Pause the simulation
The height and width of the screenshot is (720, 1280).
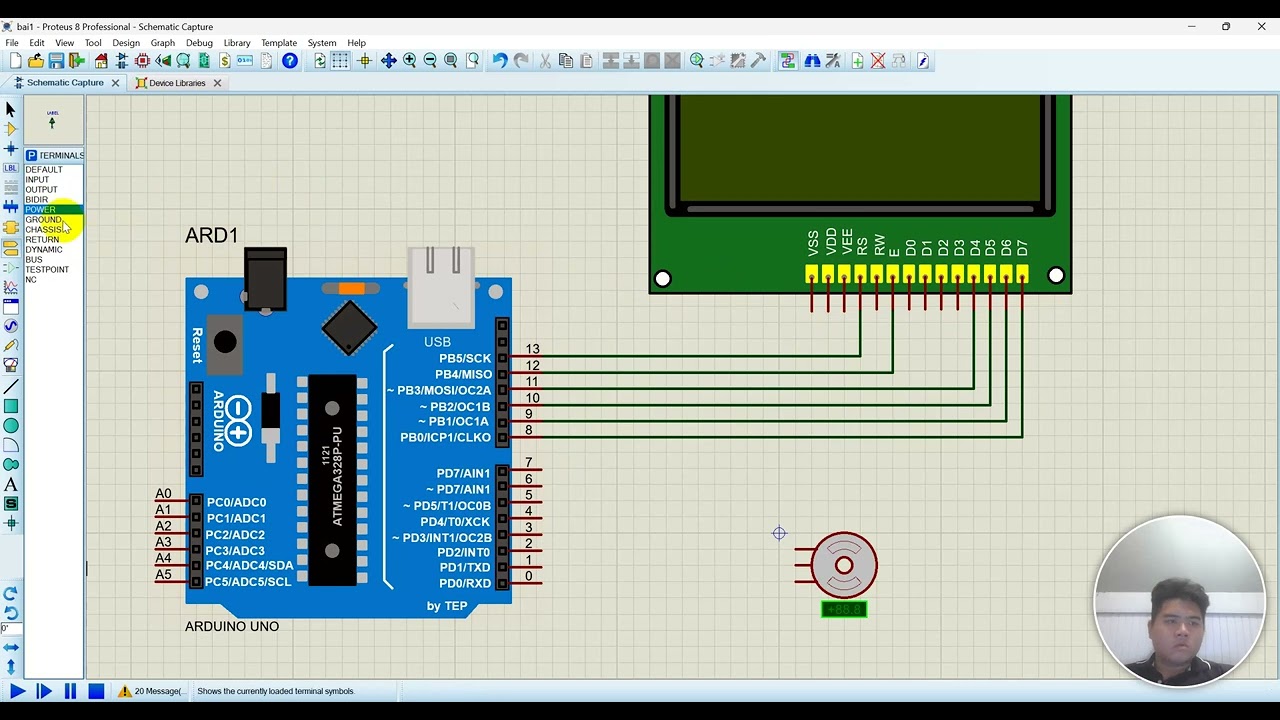coord(70,691)
